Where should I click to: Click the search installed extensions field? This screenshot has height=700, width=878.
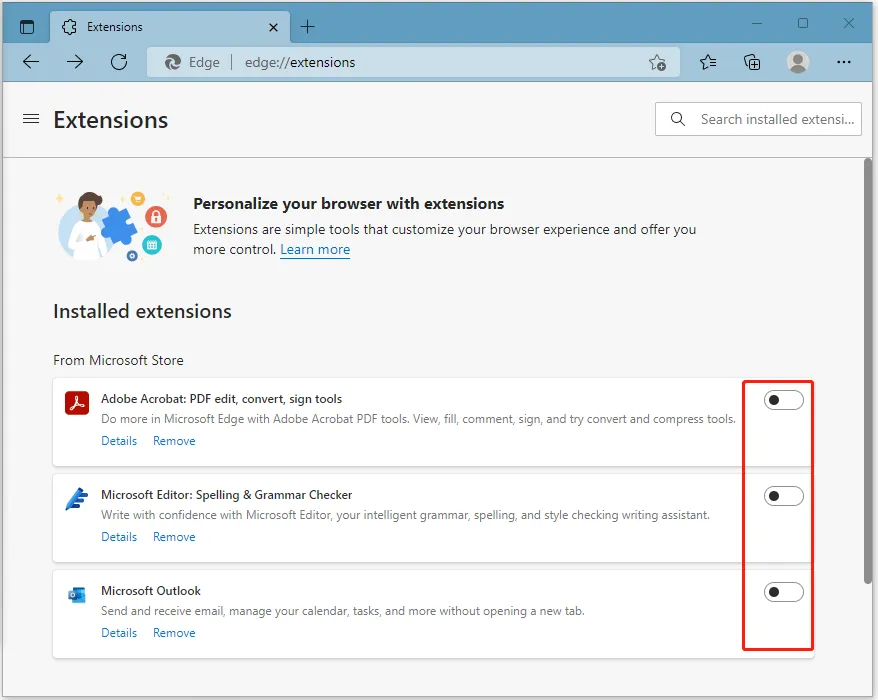click(x=758, y=118)
